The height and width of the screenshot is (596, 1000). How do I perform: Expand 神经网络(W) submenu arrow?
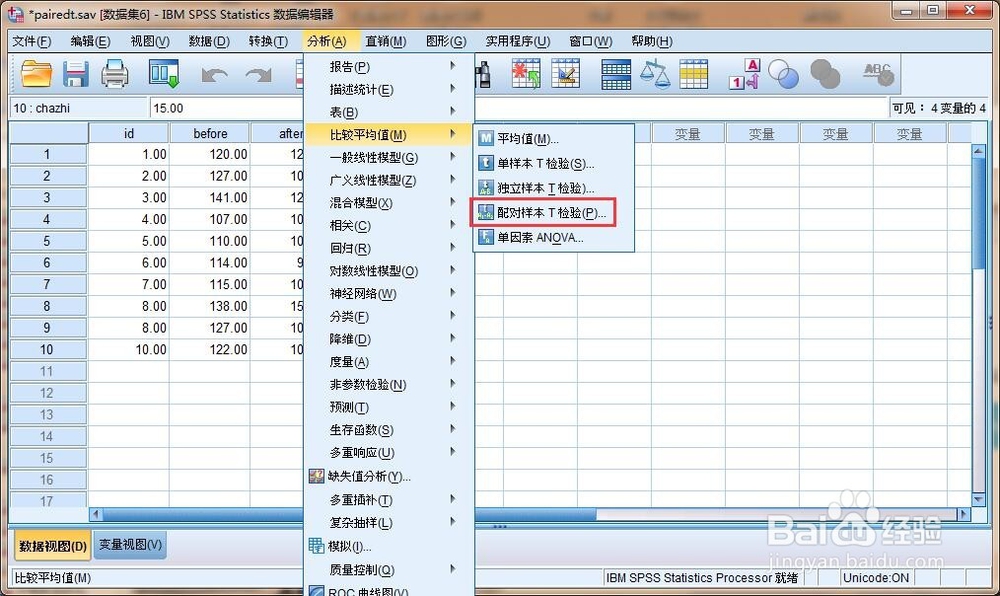[x=452, y=293]
